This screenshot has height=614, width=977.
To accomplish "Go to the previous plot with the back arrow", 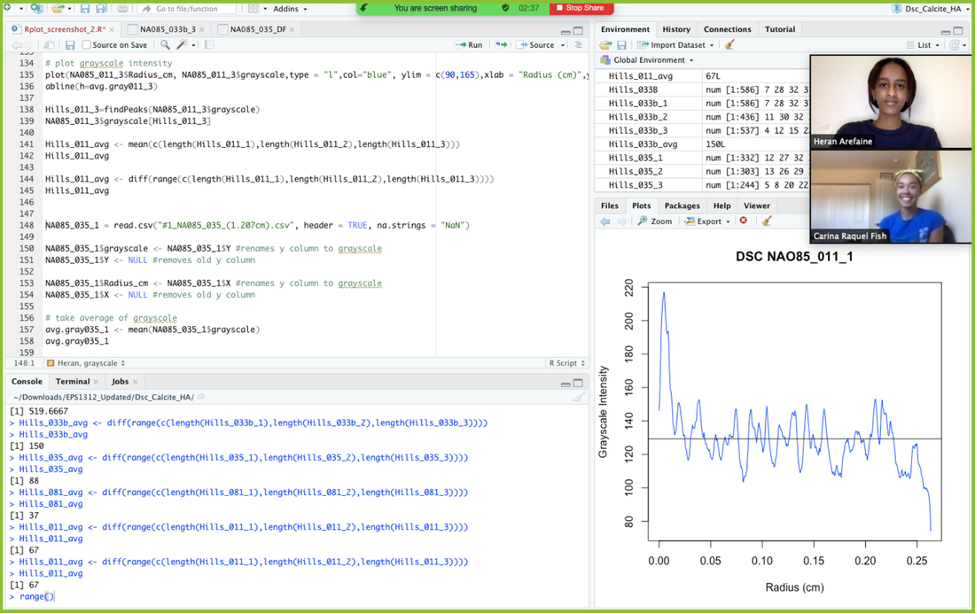I will [605, 221].
